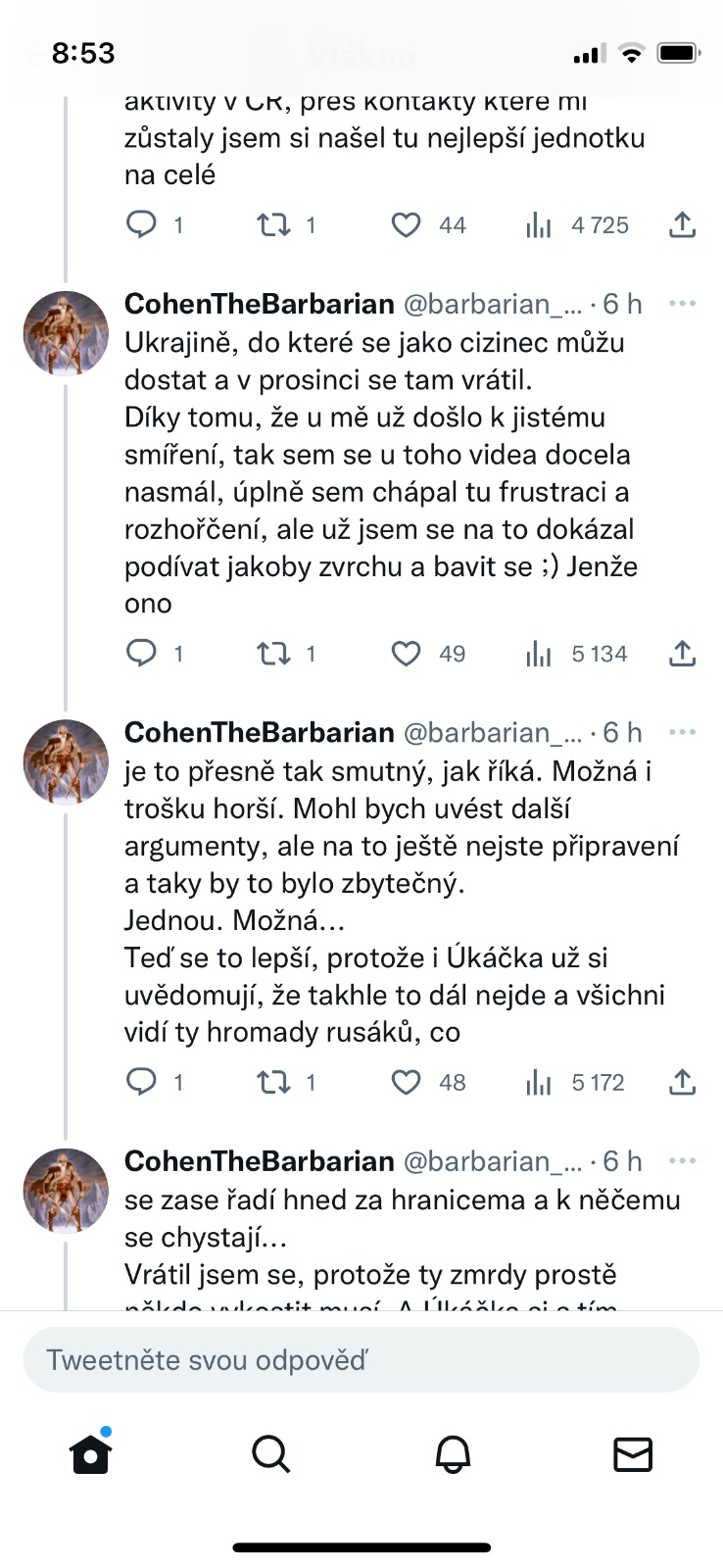Reply to the tweet with 48 likes
Image resolution: width=723 pixels, height=1568 pixels.
[142, 1082]
